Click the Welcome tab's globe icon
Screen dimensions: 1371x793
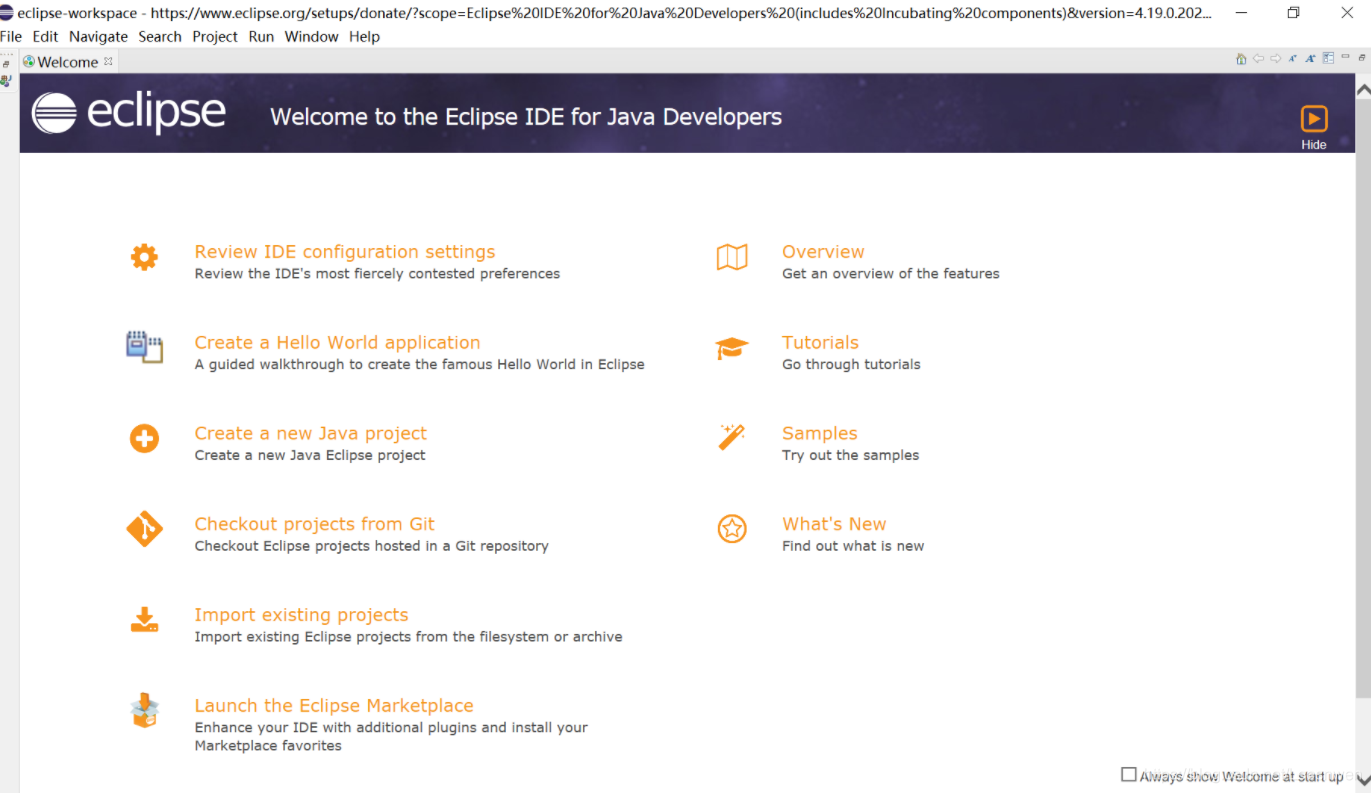pos(29,61)
